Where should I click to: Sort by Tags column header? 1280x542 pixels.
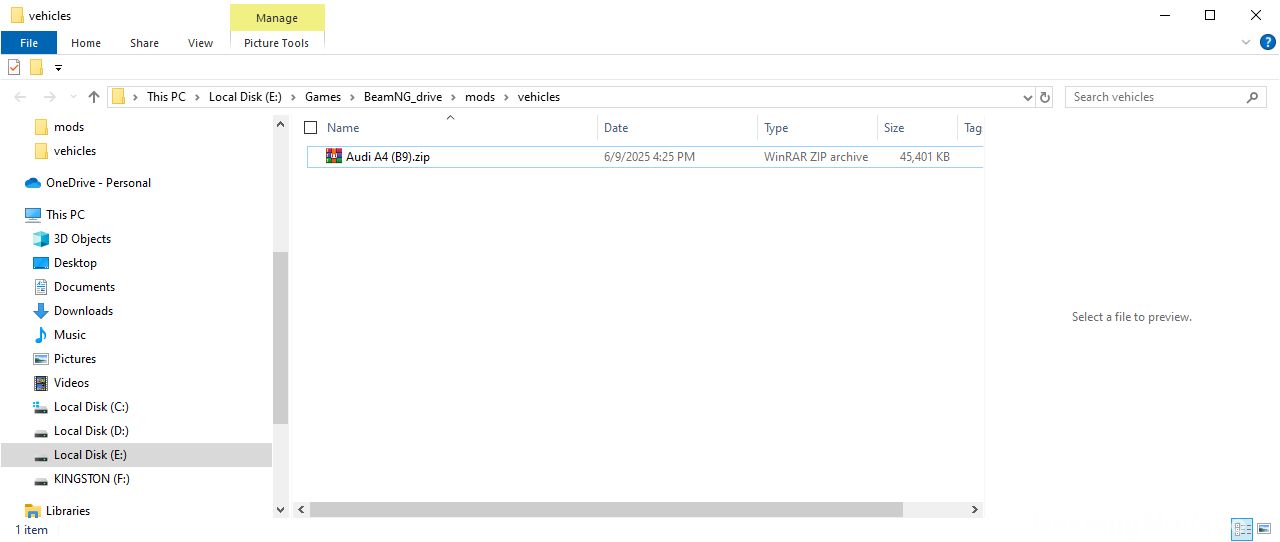[x=972, y=128]
